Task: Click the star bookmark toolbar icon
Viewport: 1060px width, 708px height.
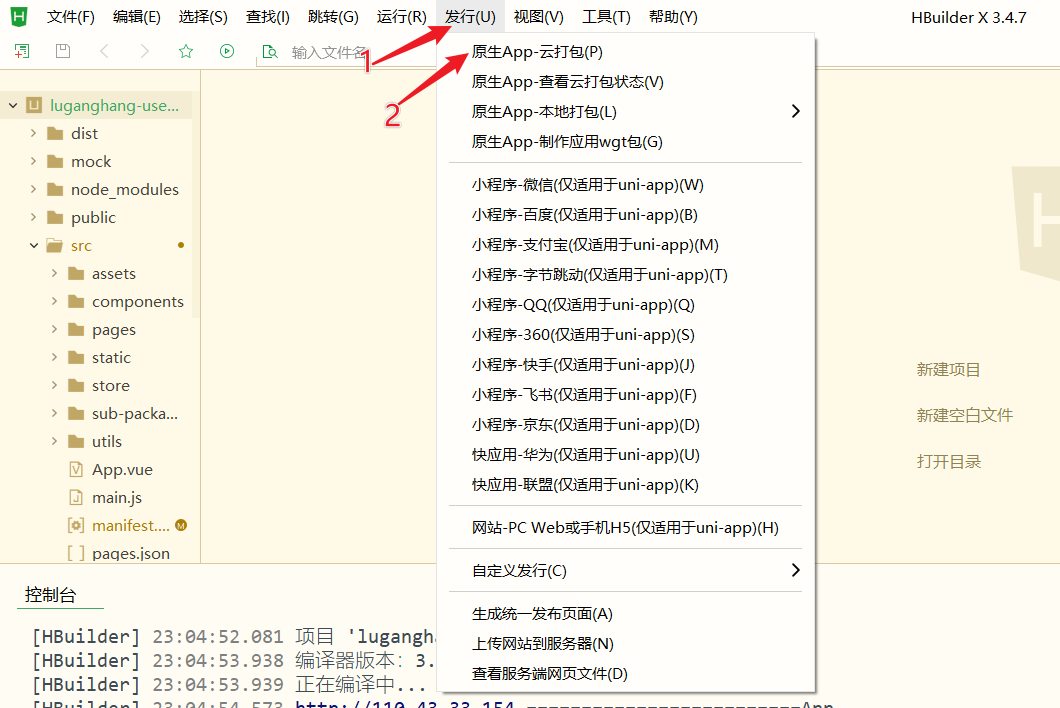Action: 186,51
